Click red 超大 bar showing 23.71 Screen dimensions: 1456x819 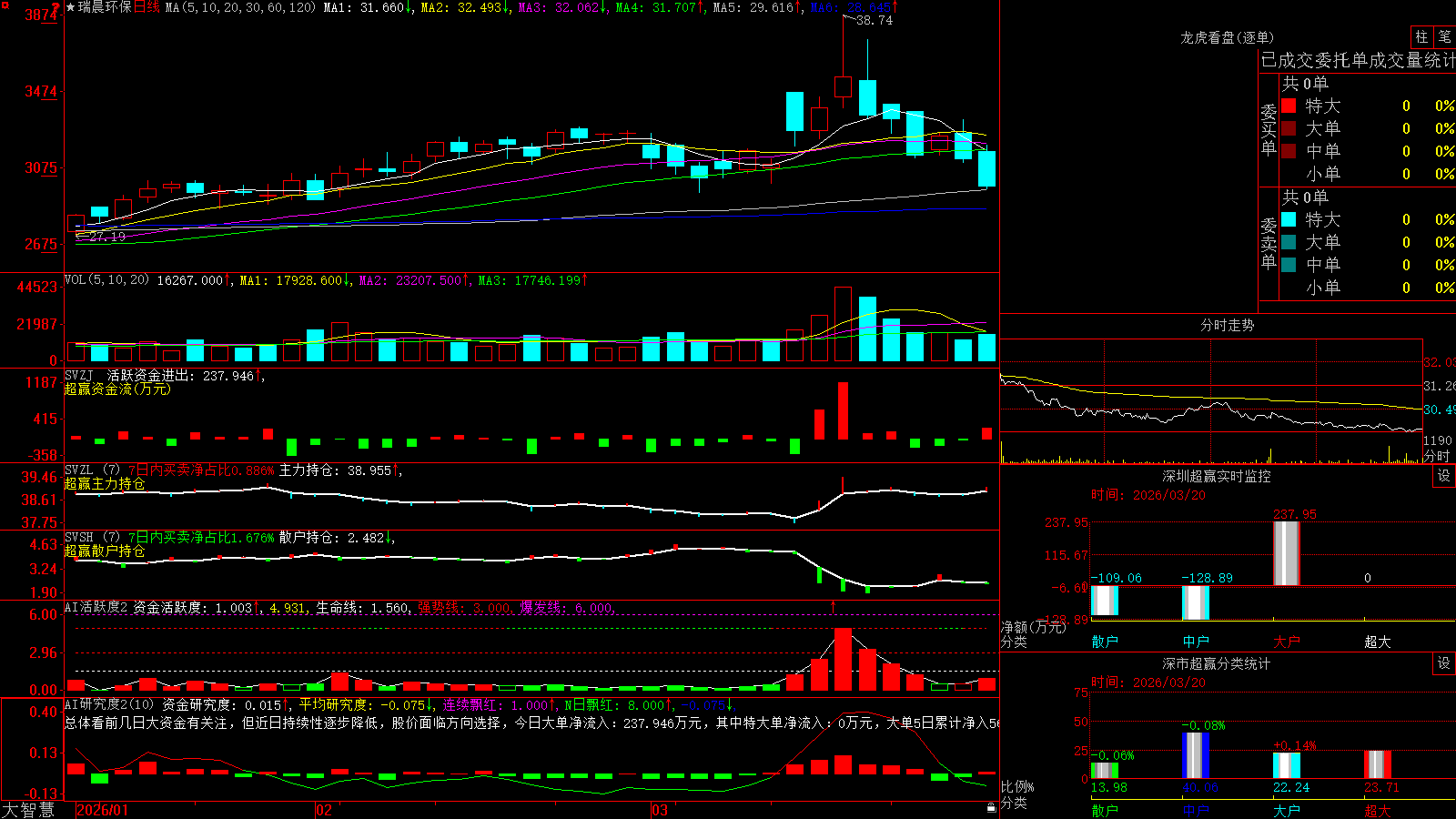tap(1378, 764)
